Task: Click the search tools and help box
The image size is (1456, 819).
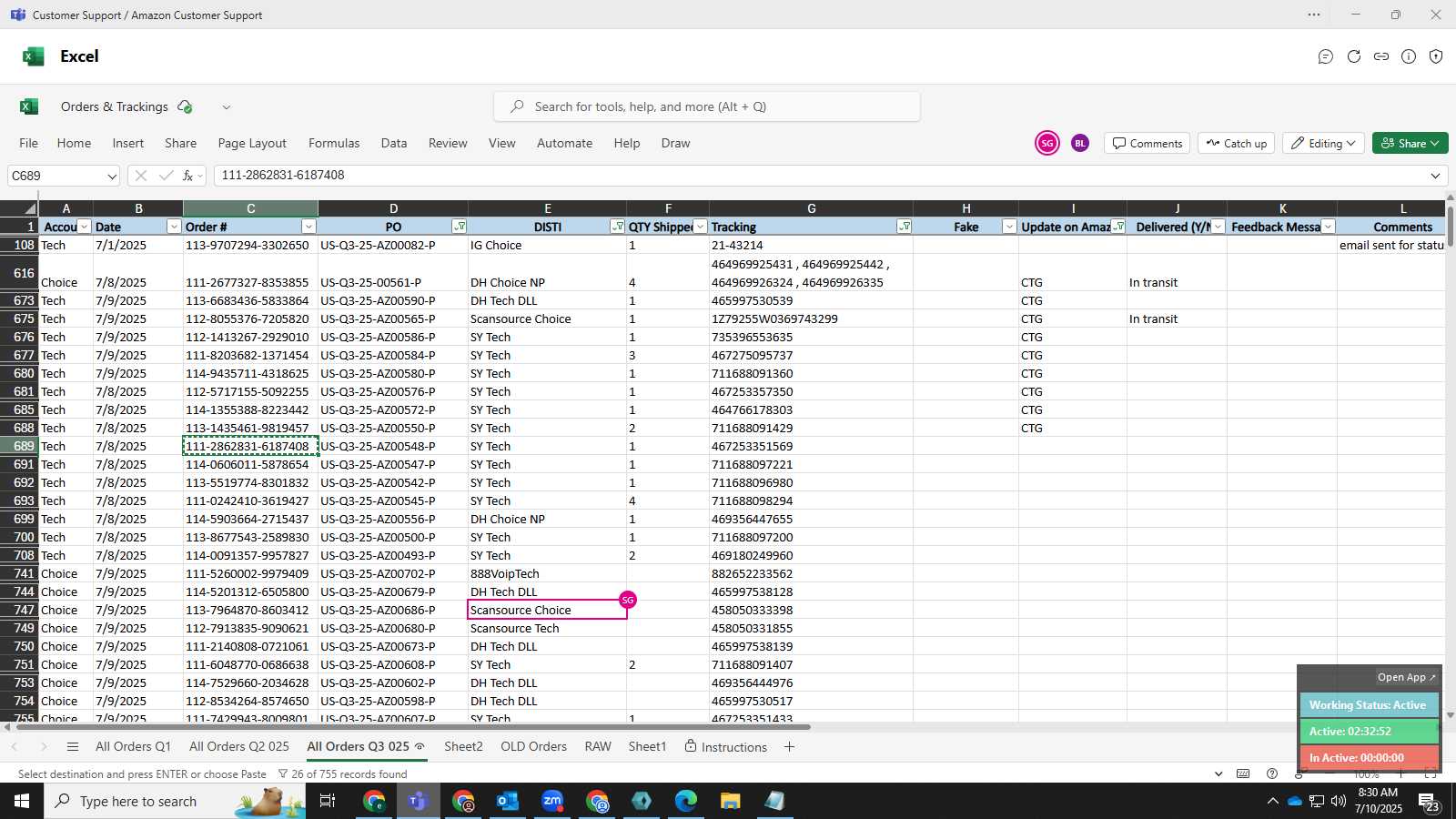Action: pyautogui.click(x=707, y=106)
